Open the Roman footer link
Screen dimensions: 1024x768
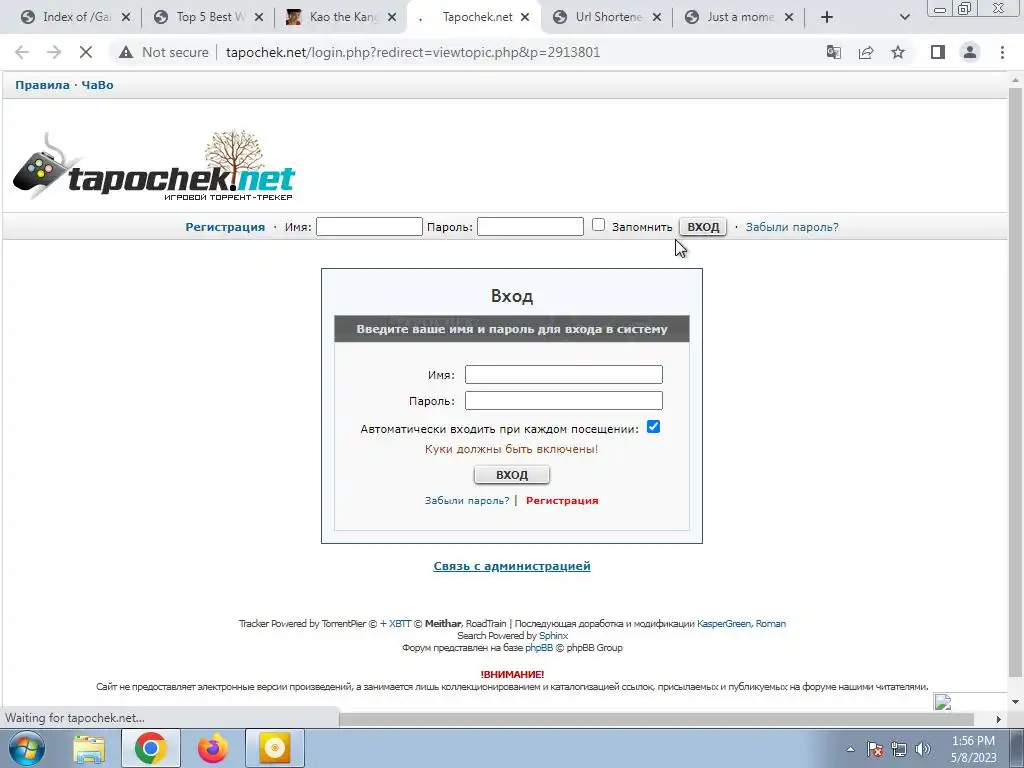[x=771, y=624]
